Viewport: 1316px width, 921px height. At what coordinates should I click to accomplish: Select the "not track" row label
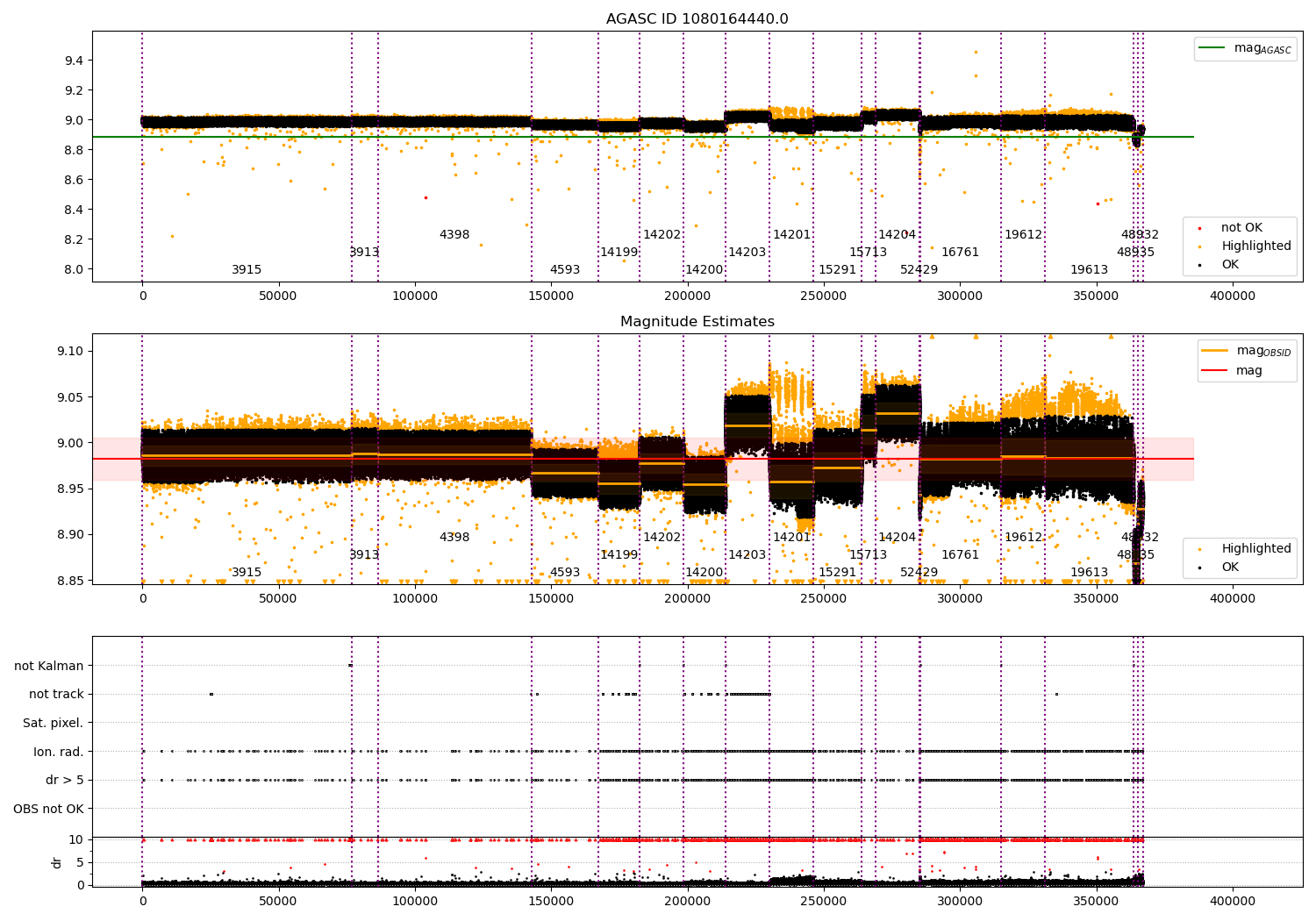coord(56,695)
